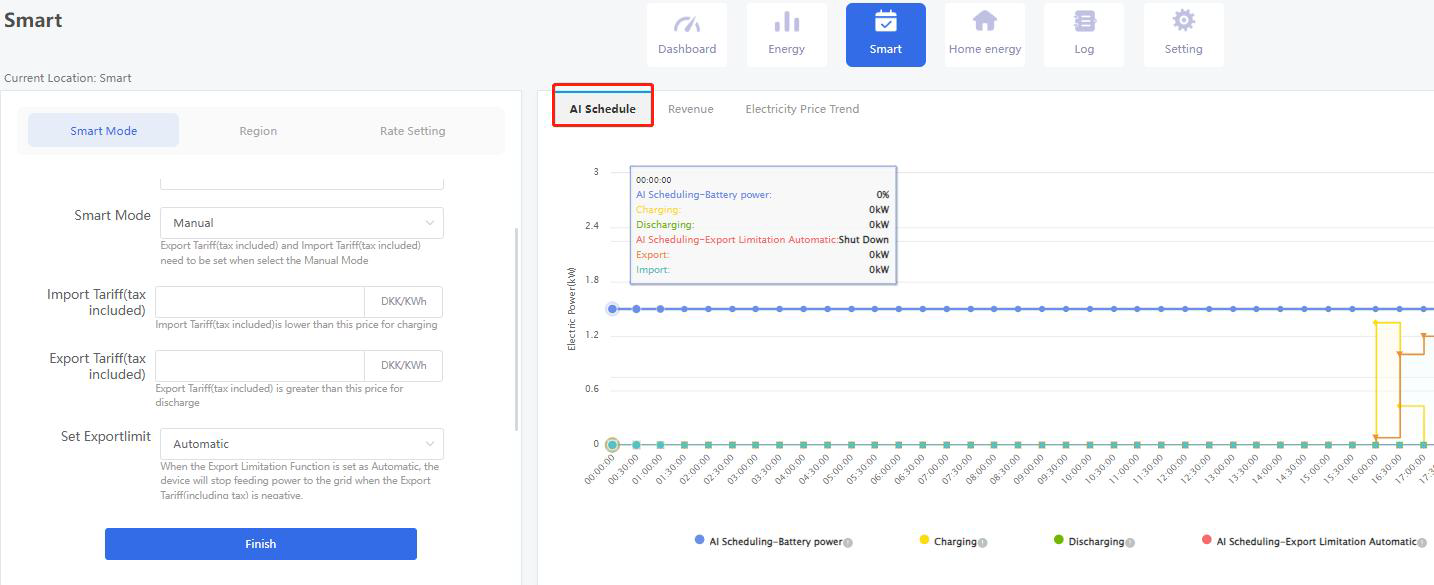Open the Log list icon
Image resolution: width=1434 pixels, height=585 pixels.
tap(1084, 24)
